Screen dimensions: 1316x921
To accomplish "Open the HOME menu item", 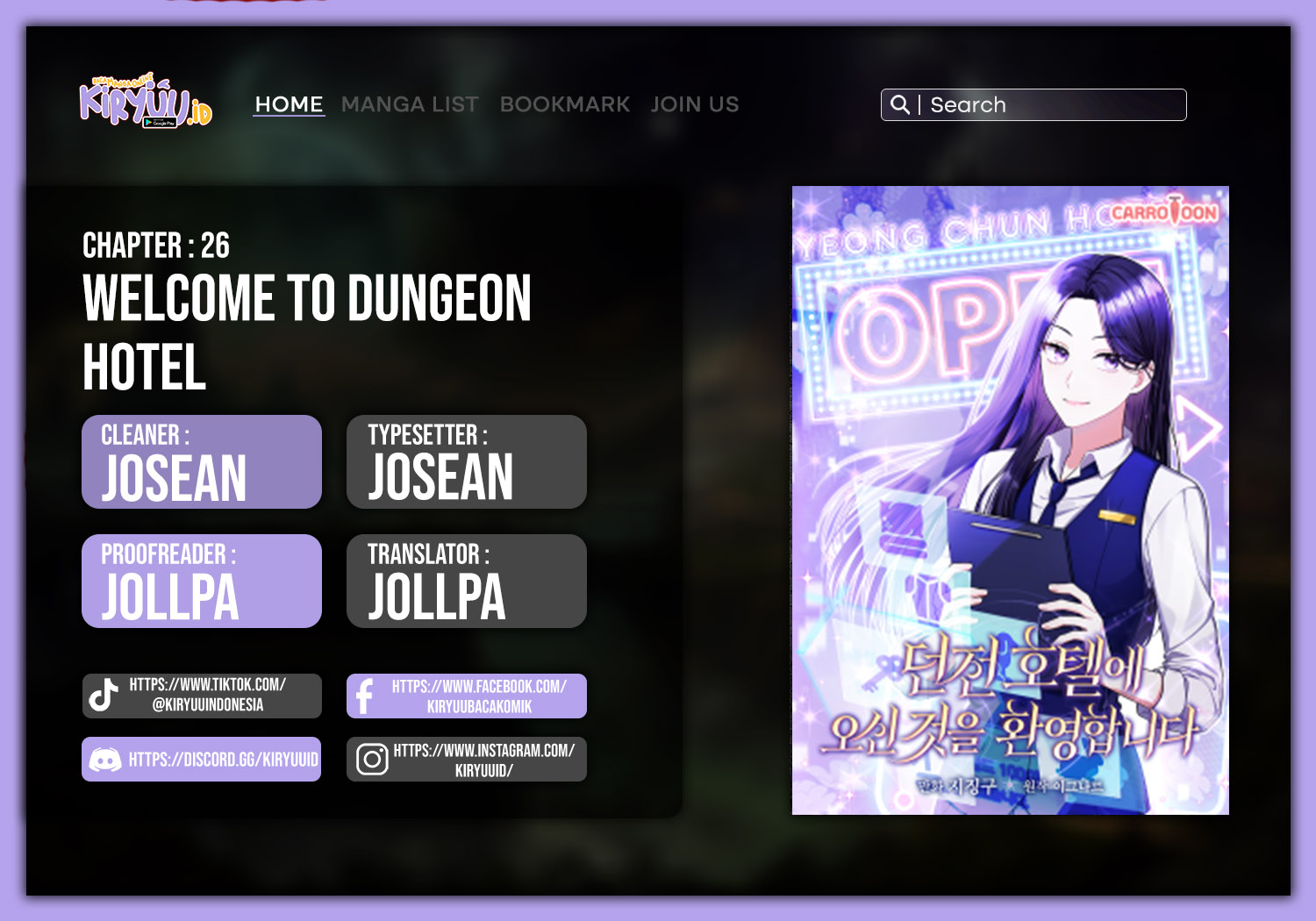I will click(x=289, y=104).
